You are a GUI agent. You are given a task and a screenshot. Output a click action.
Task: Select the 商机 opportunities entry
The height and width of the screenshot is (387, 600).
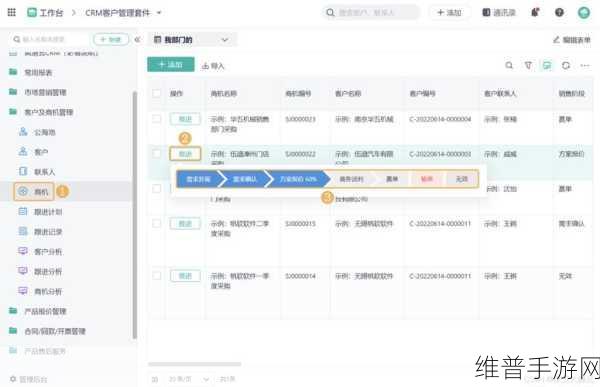pyautogui.click(x=34, y=191)
